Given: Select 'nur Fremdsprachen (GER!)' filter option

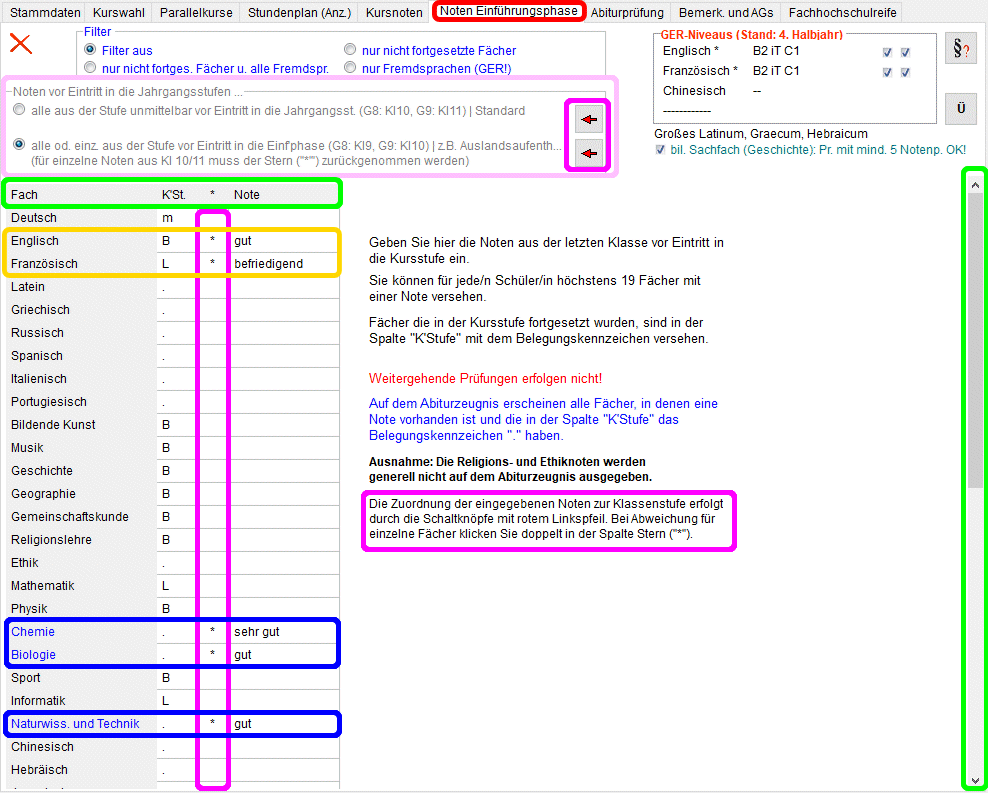Looking at the screenshot, I should 350,68.
